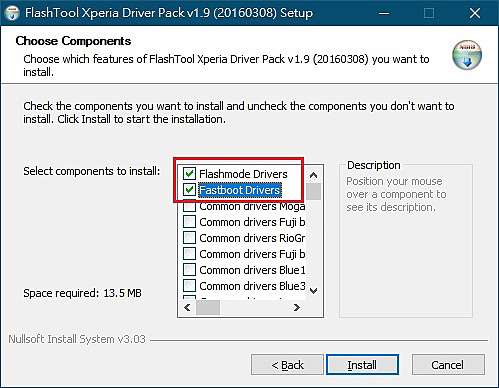Click the Choose Components heading
Screen dimensions: 499x388
coord(73,41)
